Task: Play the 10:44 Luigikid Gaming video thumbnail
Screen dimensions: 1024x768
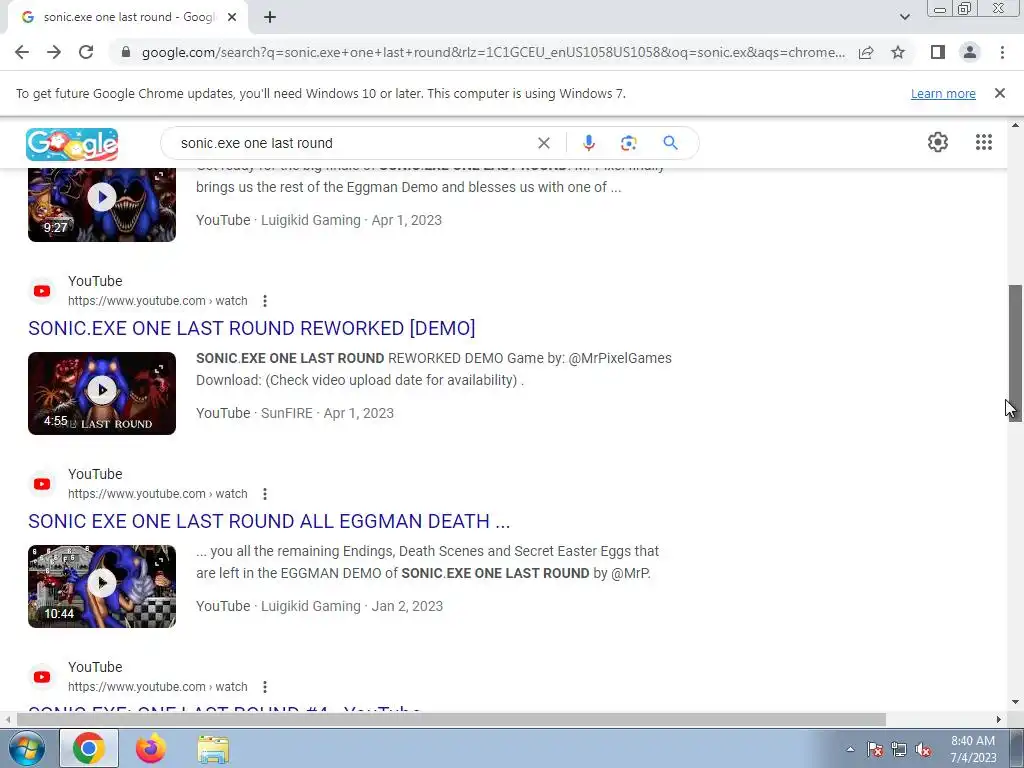Action: point(102,586)
